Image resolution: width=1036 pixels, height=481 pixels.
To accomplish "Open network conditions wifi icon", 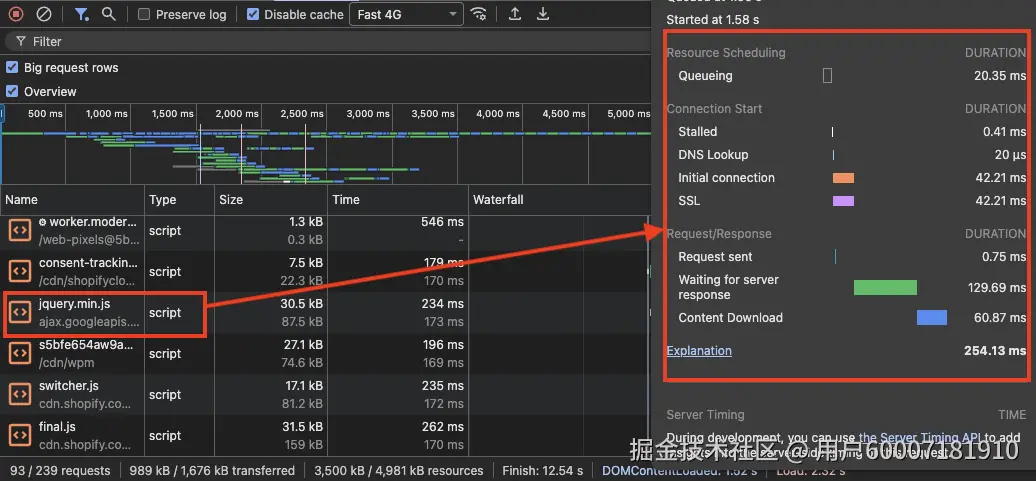I will (x=479, y=14).
